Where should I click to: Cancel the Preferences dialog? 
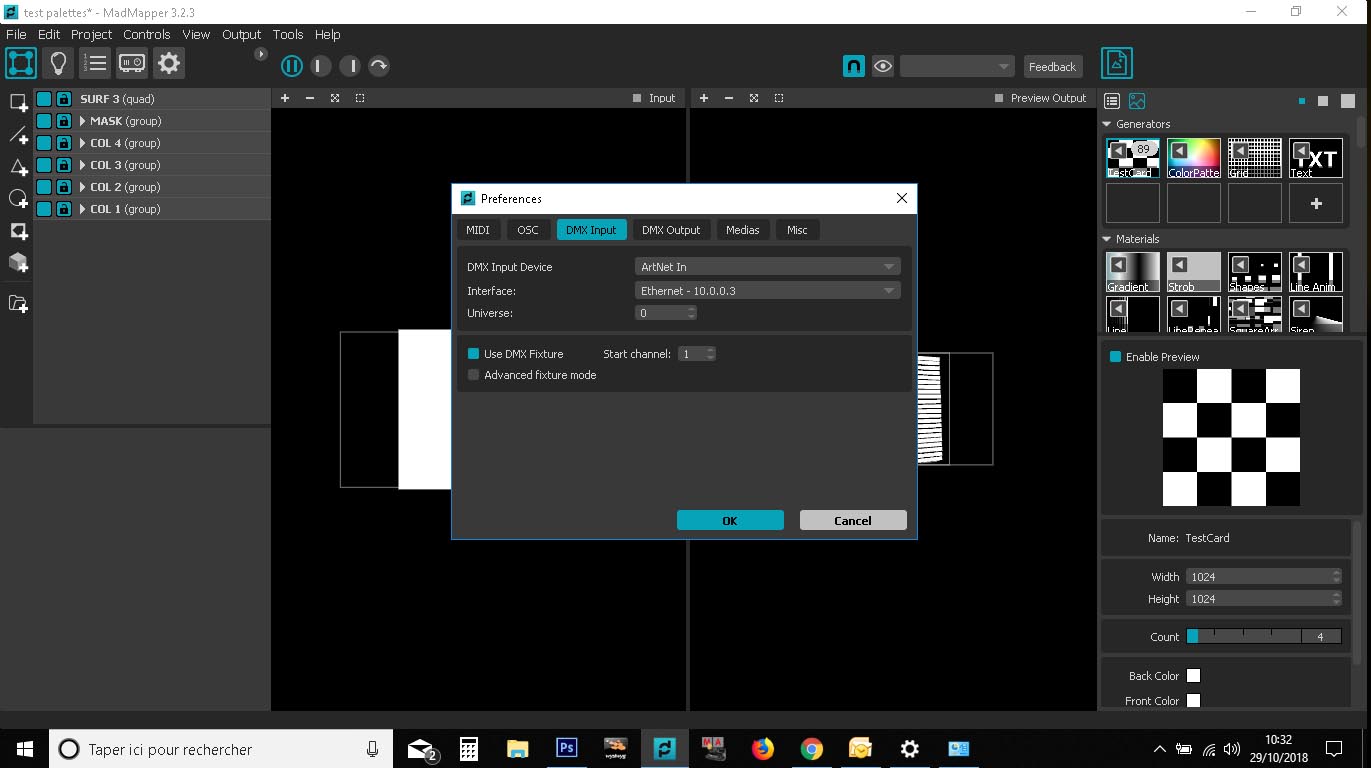click(853, 520)
